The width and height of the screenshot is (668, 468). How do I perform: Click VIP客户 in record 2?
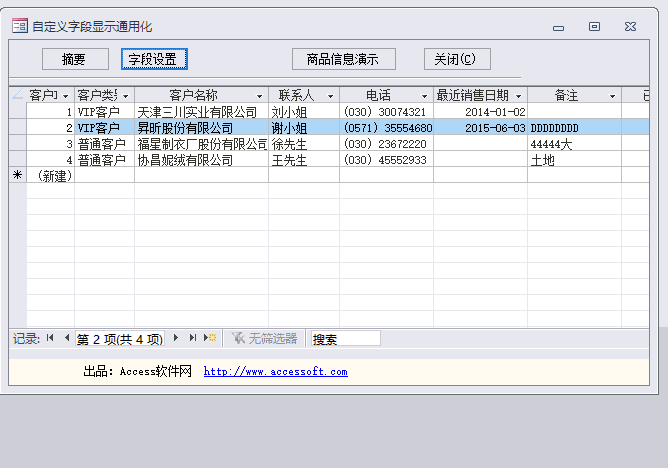coord(104,127)
